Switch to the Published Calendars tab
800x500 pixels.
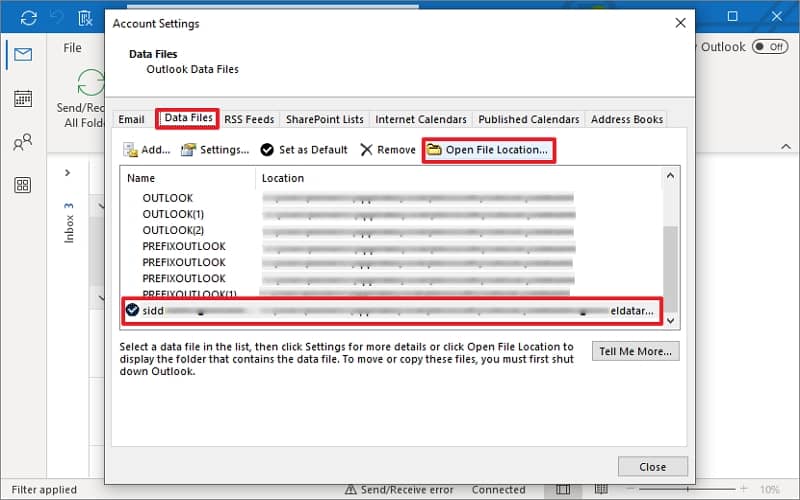529,119
